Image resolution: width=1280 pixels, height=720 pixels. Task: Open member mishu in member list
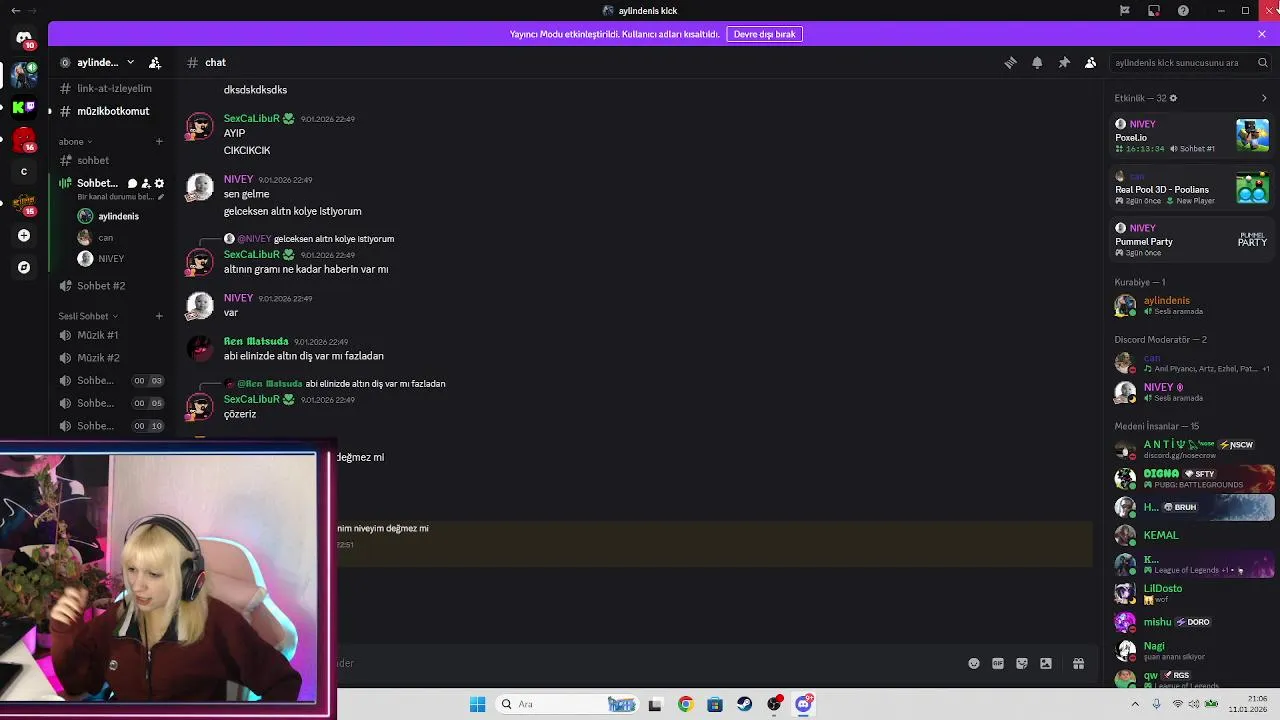point(1192,622)
